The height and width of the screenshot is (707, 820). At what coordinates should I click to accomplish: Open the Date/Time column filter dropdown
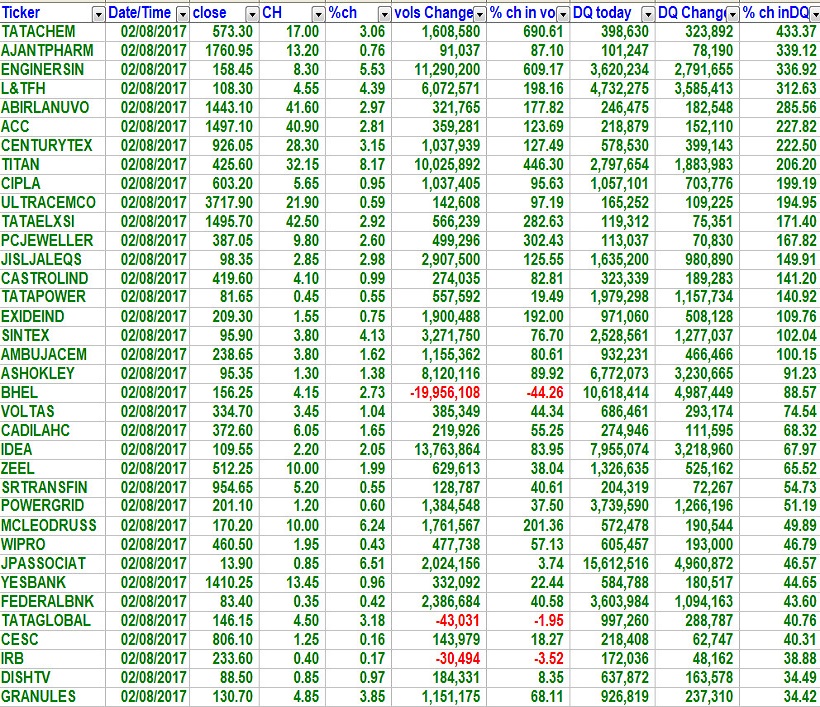coord(181,14)
